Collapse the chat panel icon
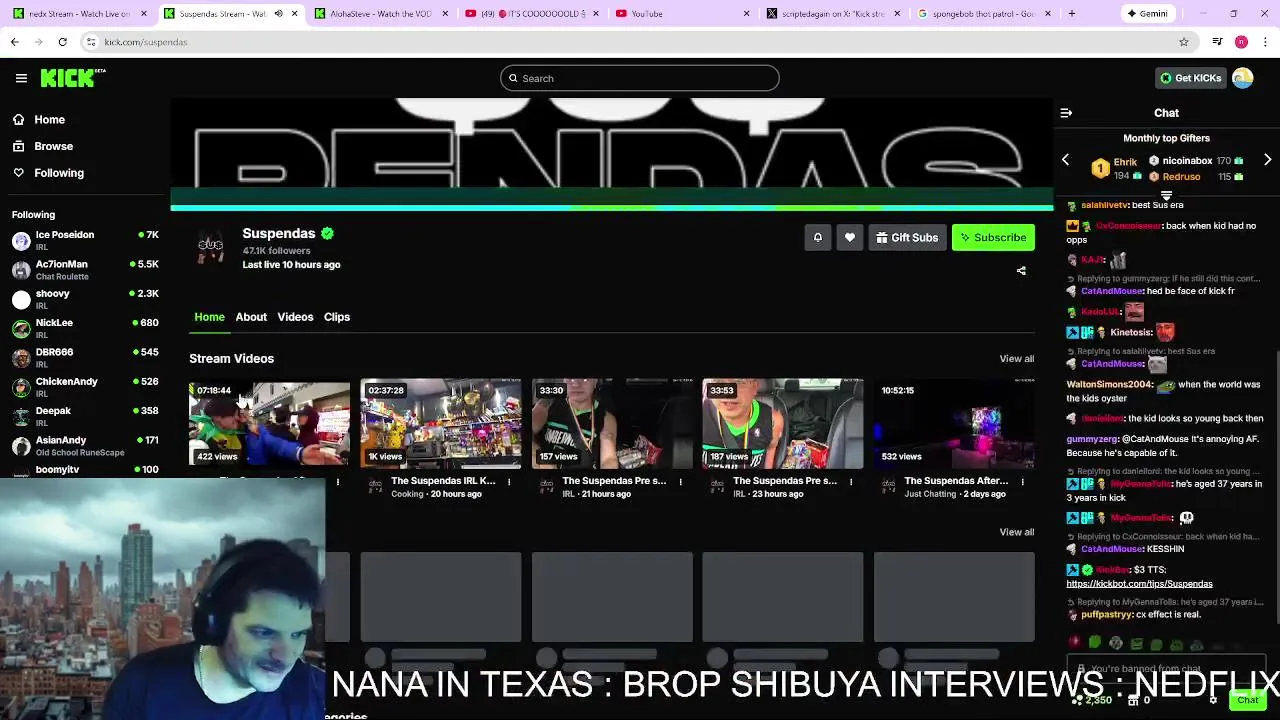 pyautogui.click(x=1066, y=113)
